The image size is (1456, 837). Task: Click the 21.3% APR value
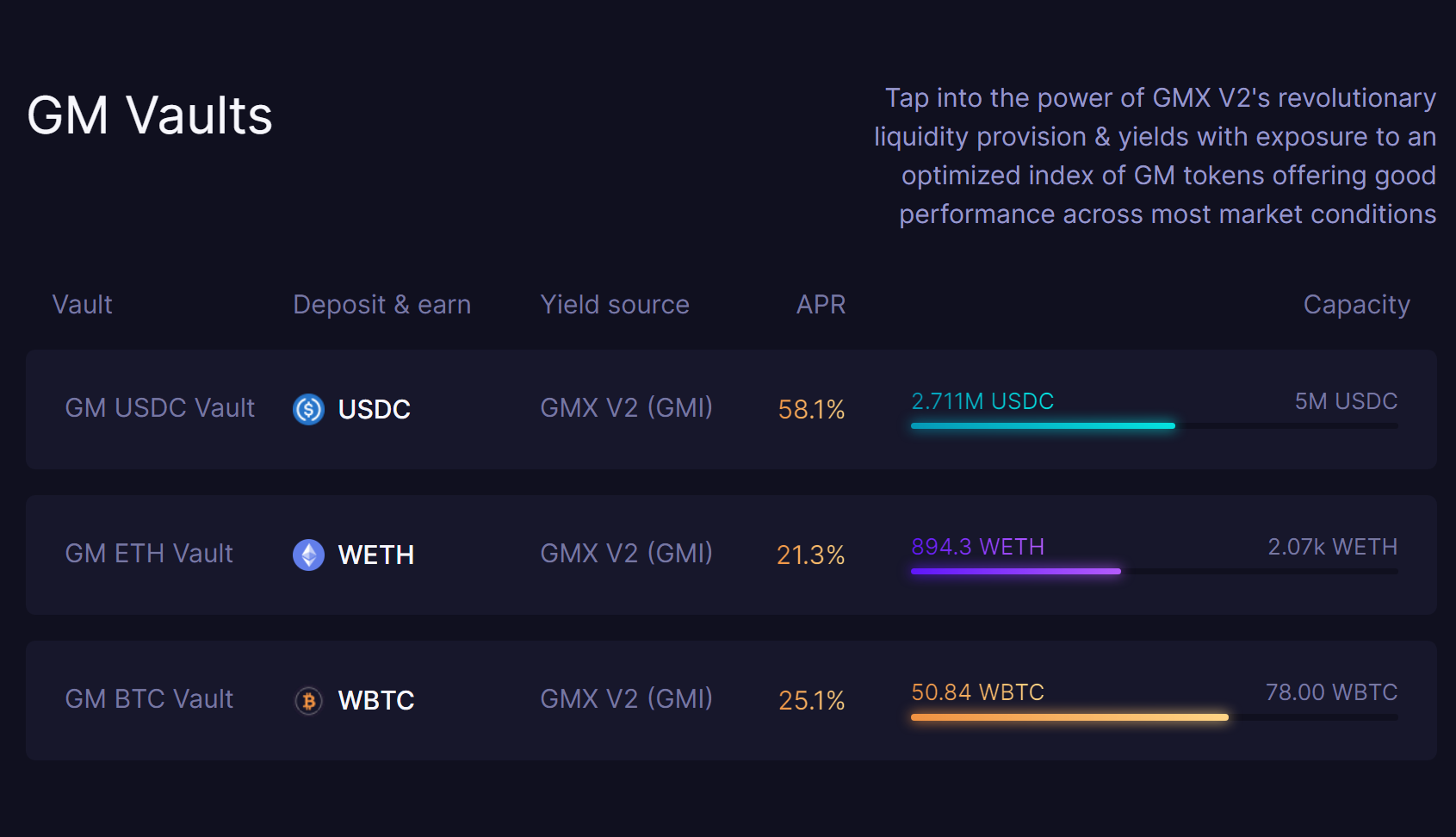(x=810, y=555)
